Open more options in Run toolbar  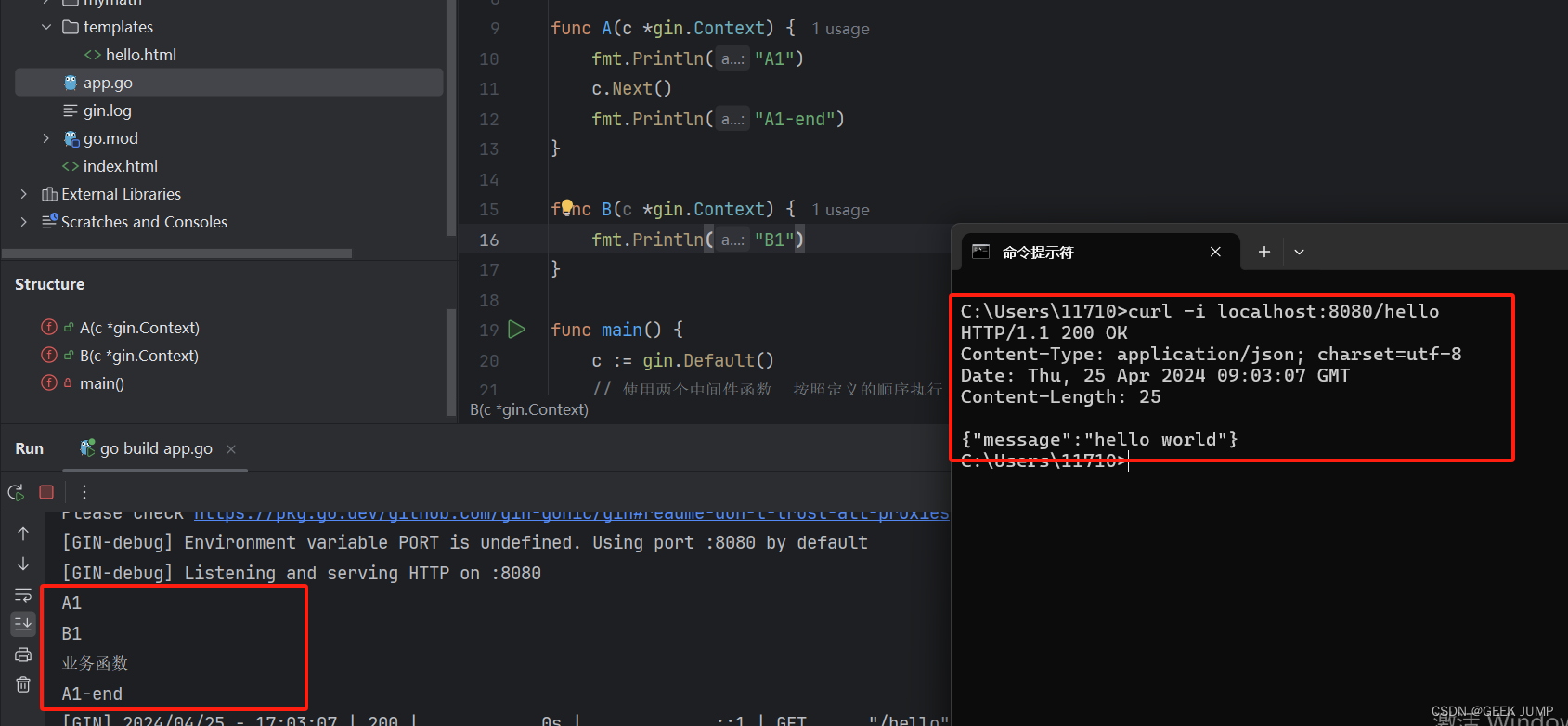(84, 492)
